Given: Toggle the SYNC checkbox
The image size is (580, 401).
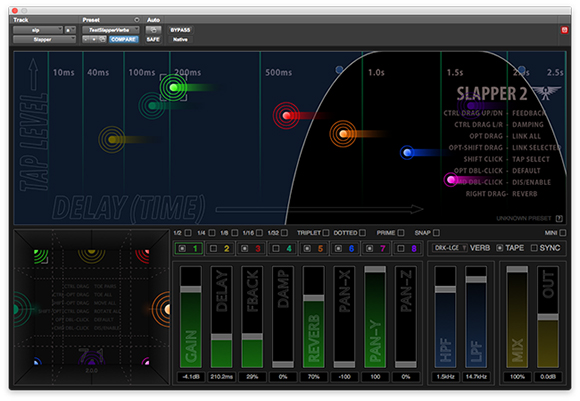Looking at the screenshot, I should pyautogui.click(x=534, y=248).
